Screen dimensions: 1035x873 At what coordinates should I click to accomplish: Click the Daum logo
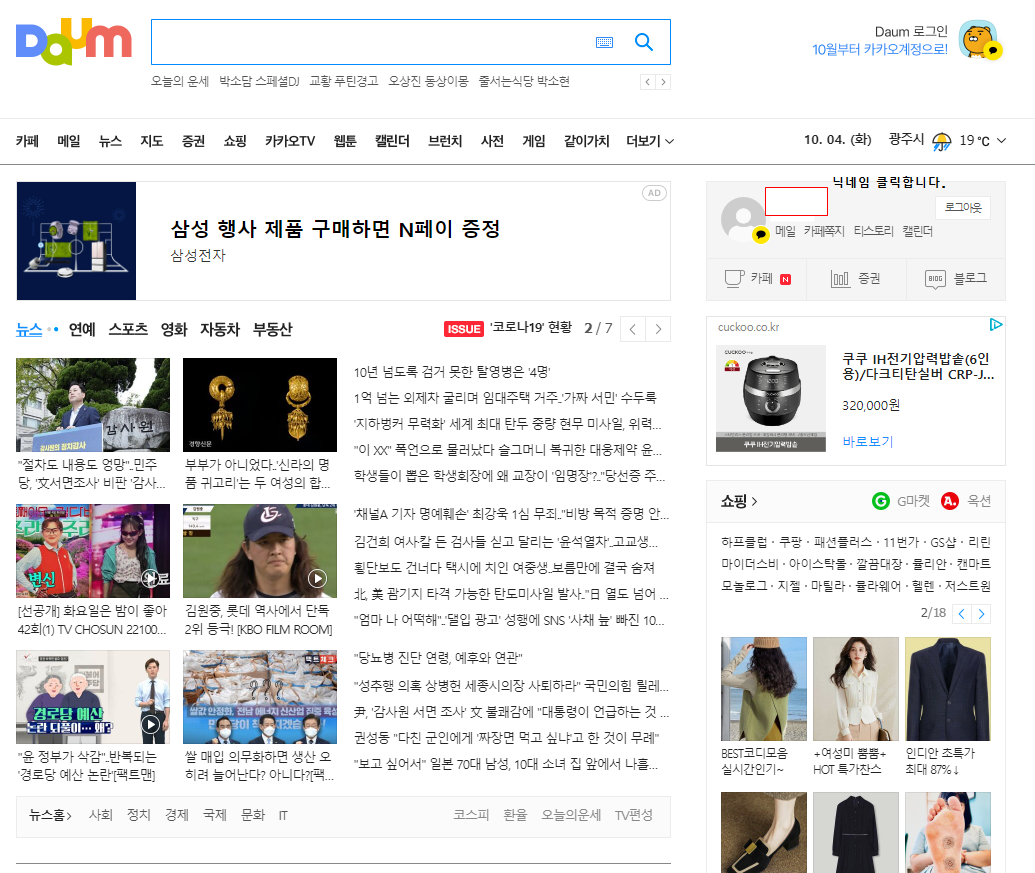pos(74,41)
